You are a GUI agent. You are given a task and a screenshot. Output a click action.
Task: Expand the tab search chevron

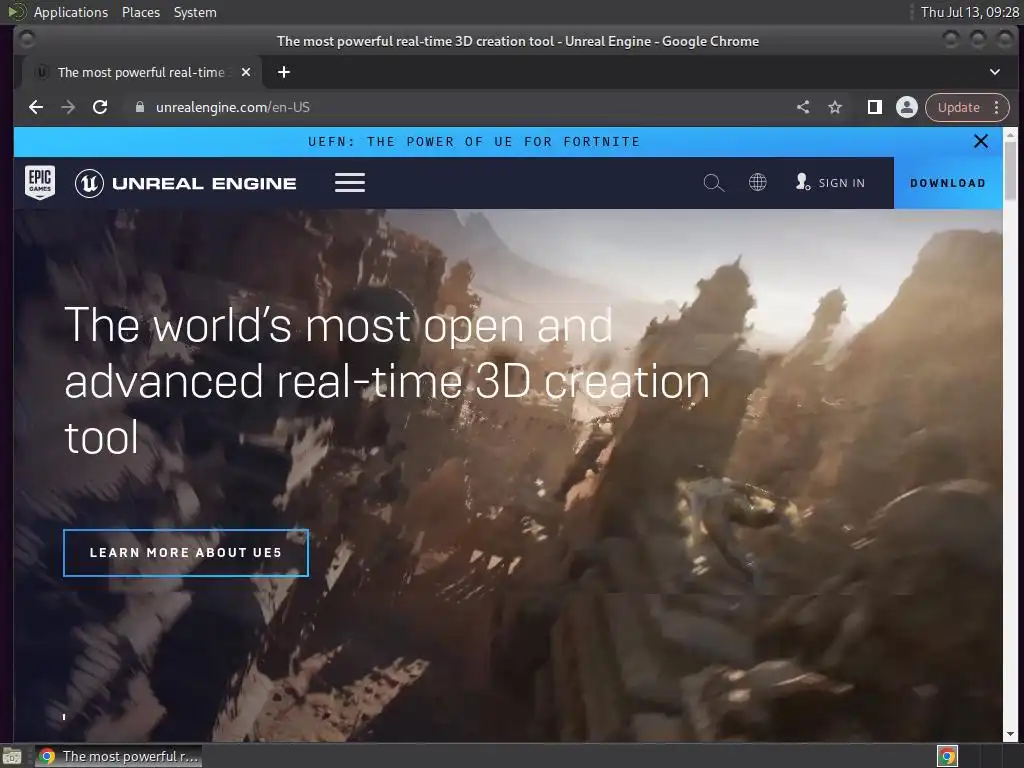(x=995, y=72)
